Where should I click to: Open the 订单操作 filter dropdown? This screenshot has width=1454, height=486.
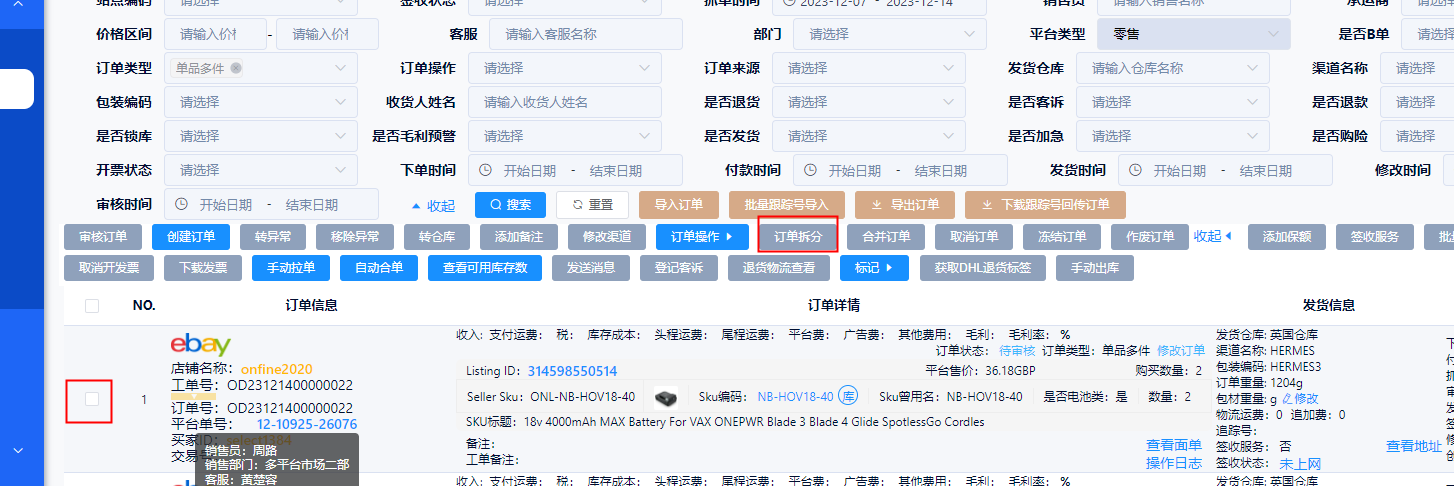pos(565,68)
